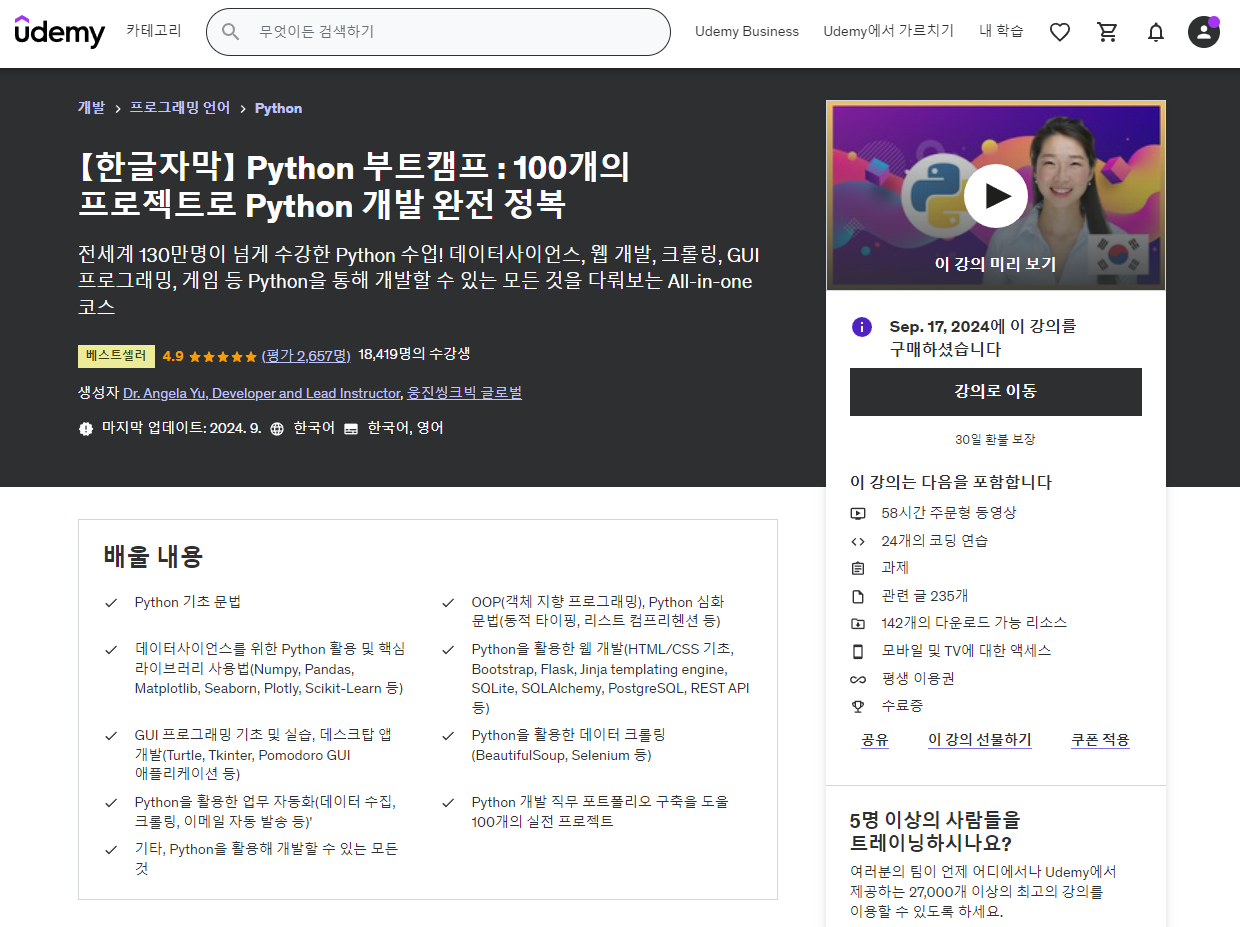The height and width of the screenshot is (927, 1240).
Task: Click the mobile access icon
Action: click(858, 651)
